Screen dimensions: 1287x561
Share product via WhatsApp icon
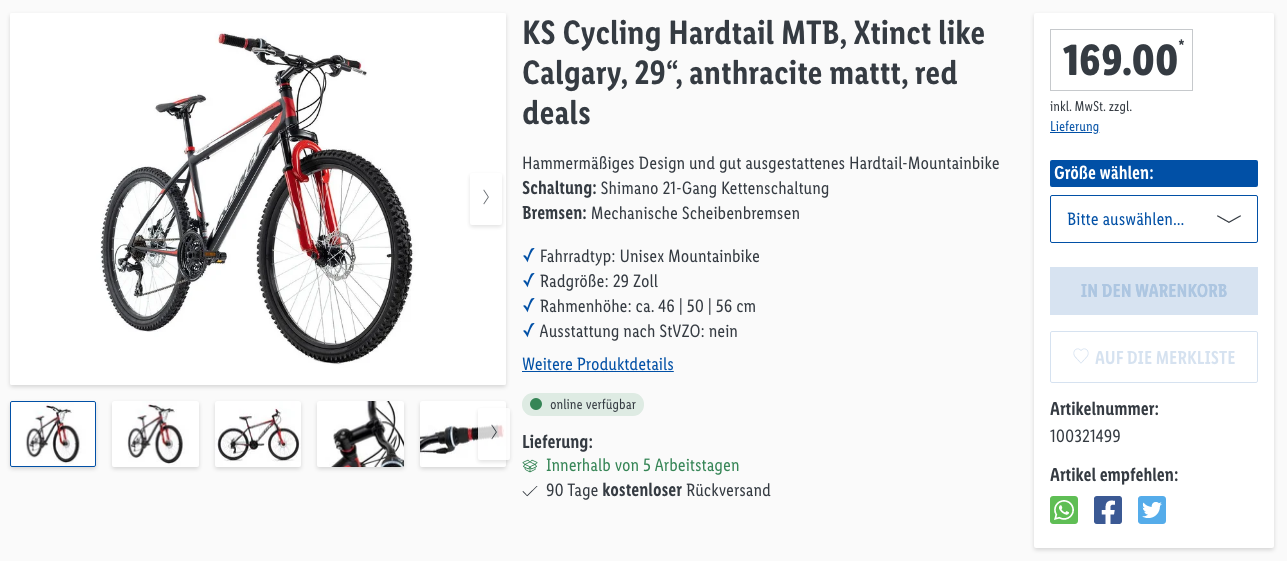click(x=1064, y=510)
